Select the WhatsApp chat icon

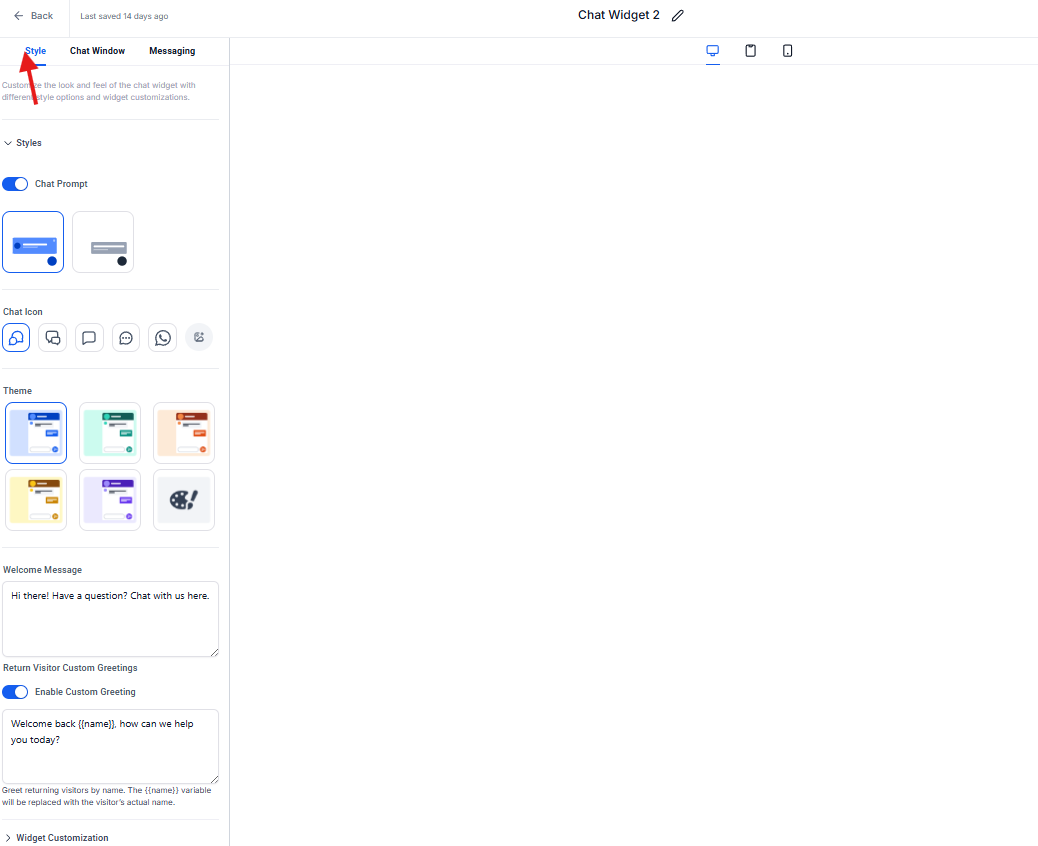[162, 338]
